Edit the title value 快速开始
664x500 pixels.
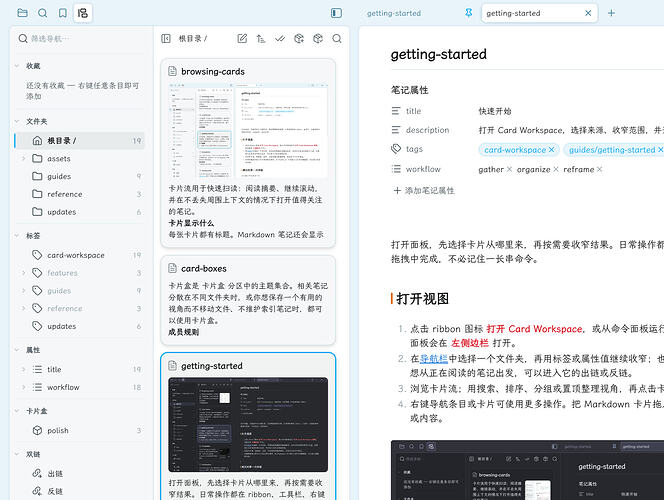click(x=495, y=111)
